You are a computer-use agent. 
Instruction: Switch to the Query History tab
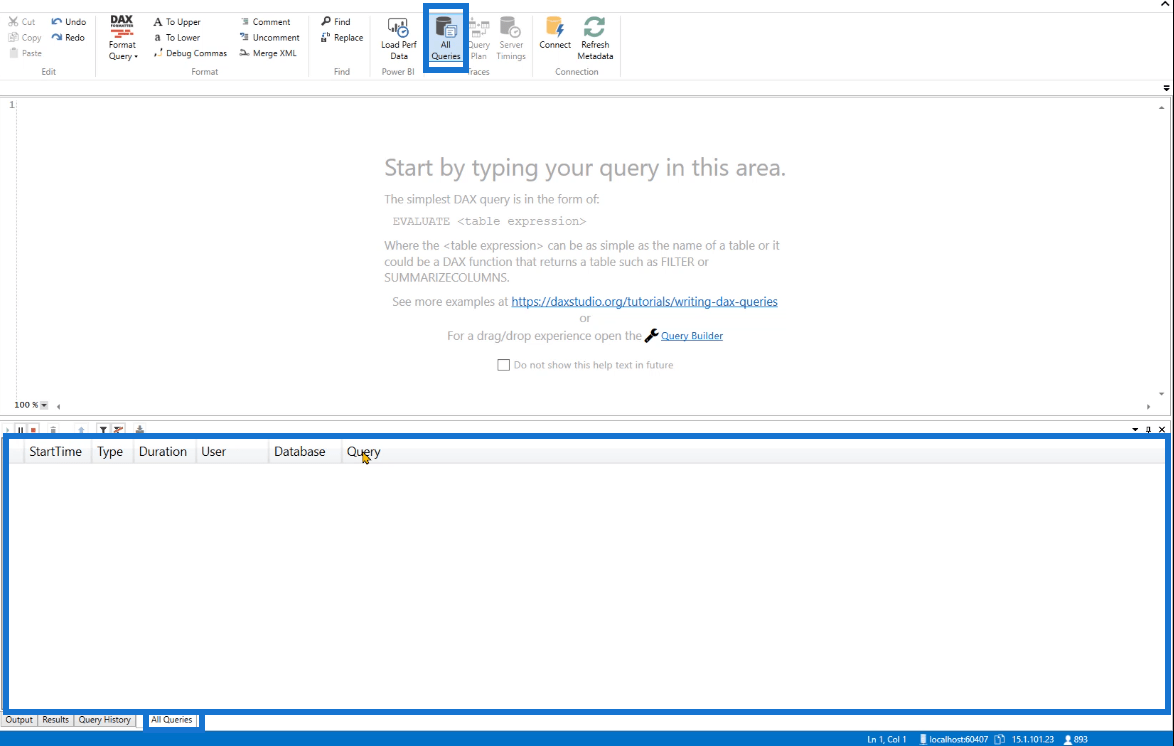pyautogui.click(x=104, y=720)
